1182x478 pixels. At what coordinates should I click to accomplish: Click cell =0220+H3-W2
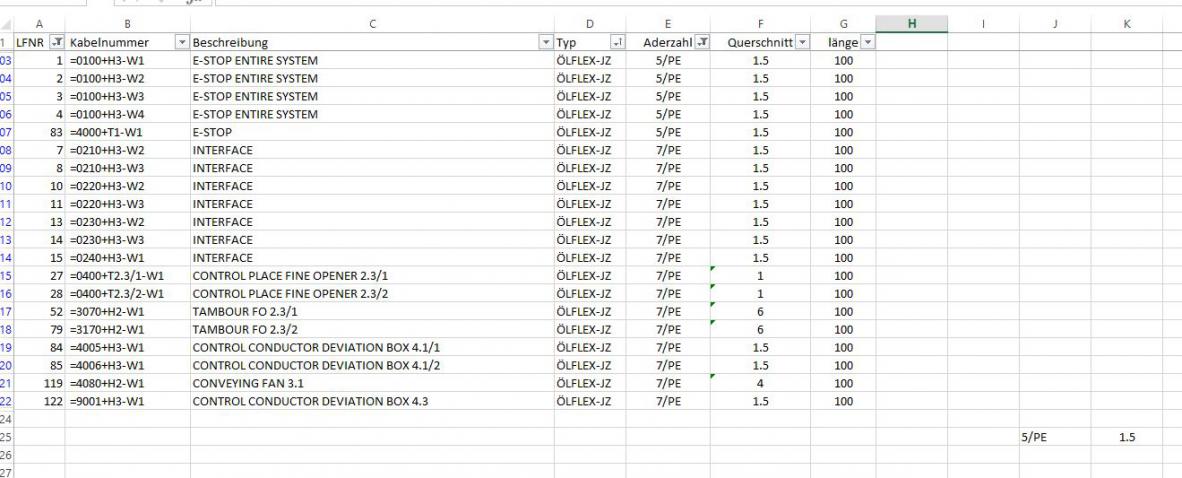click(127, 186)
